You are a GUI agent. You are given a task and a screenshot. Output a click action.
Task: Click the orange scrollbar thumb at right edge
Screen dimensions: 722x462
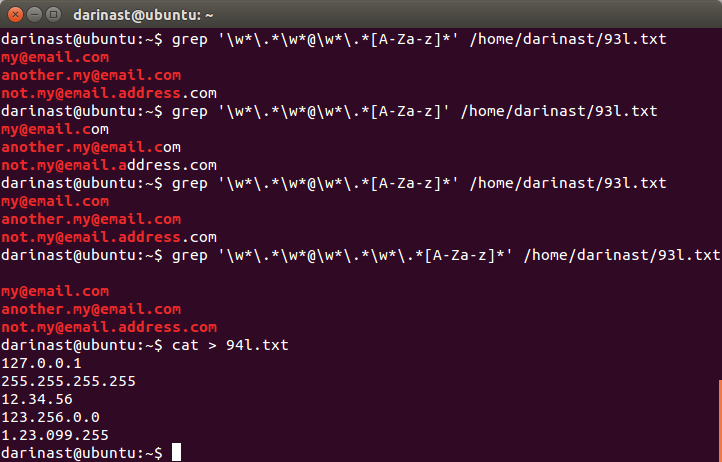pyautogui.click(x=718, y=420)
